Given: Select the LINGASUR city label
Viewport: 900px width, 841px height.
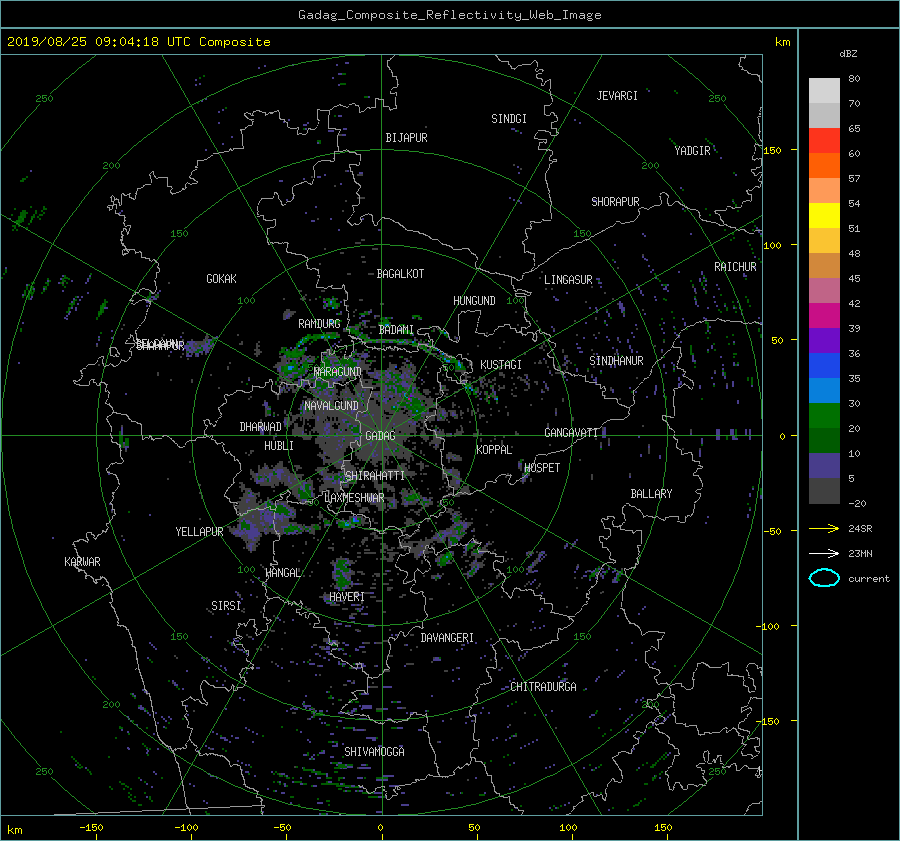Looking at the screenshot, I should 568,280.
